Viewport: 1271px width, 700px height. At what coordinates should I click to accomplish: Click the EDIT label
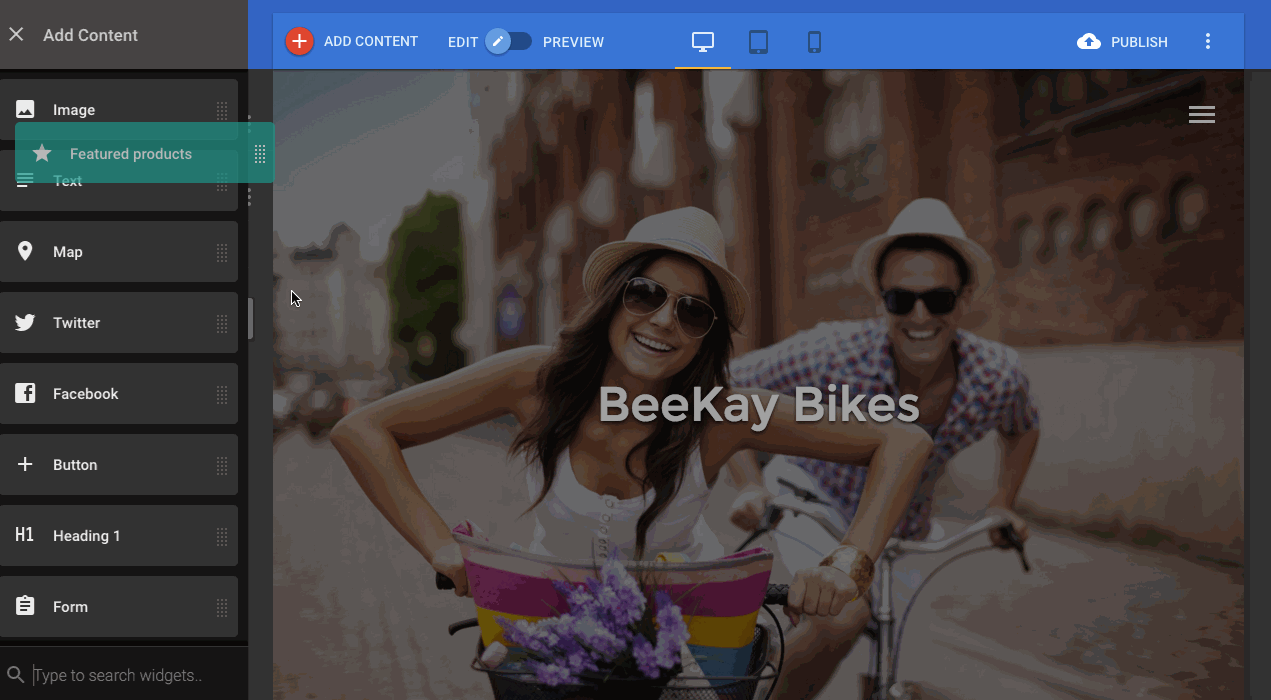[x=463, y=42]
